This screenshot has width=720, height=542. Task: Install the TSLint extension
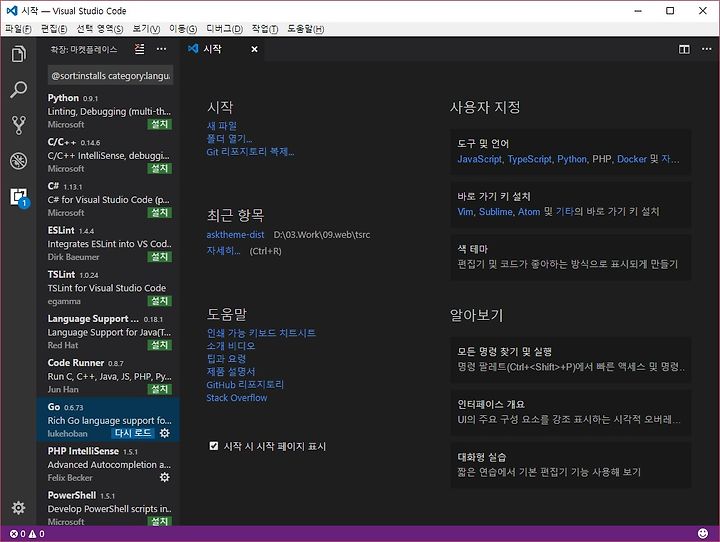click(x=159, y=301)
